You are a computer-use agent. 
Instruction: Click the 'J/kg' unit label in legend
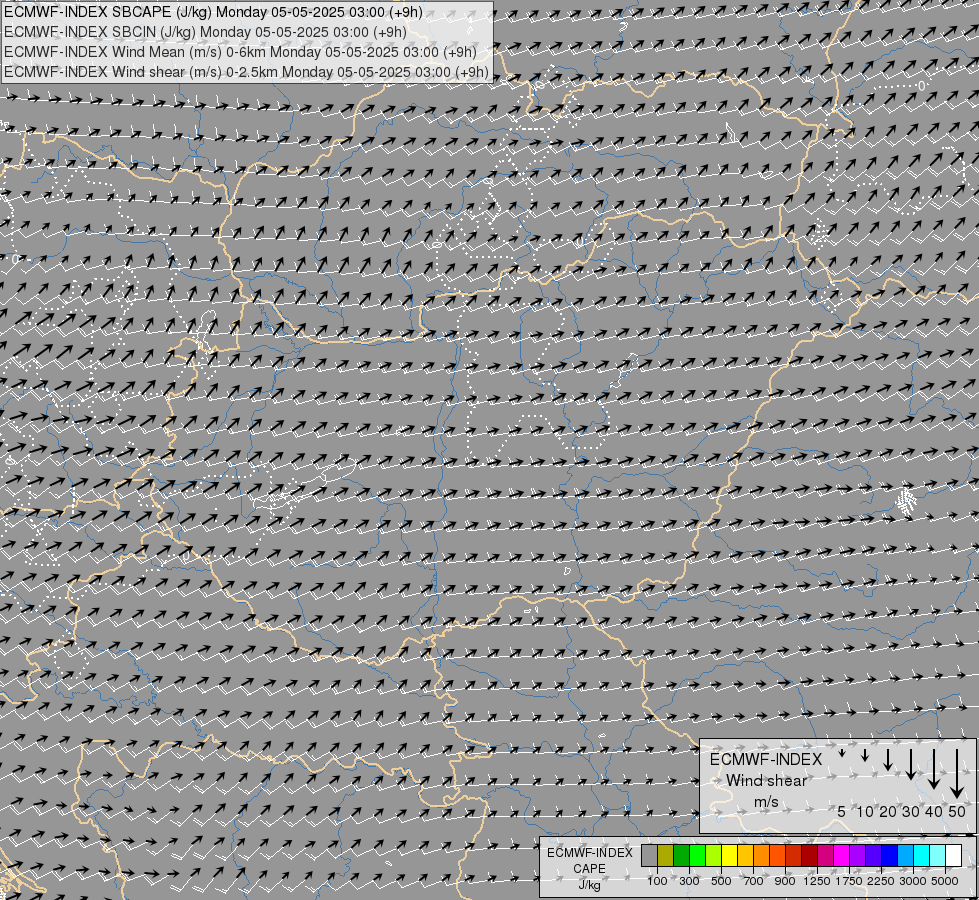589,886
